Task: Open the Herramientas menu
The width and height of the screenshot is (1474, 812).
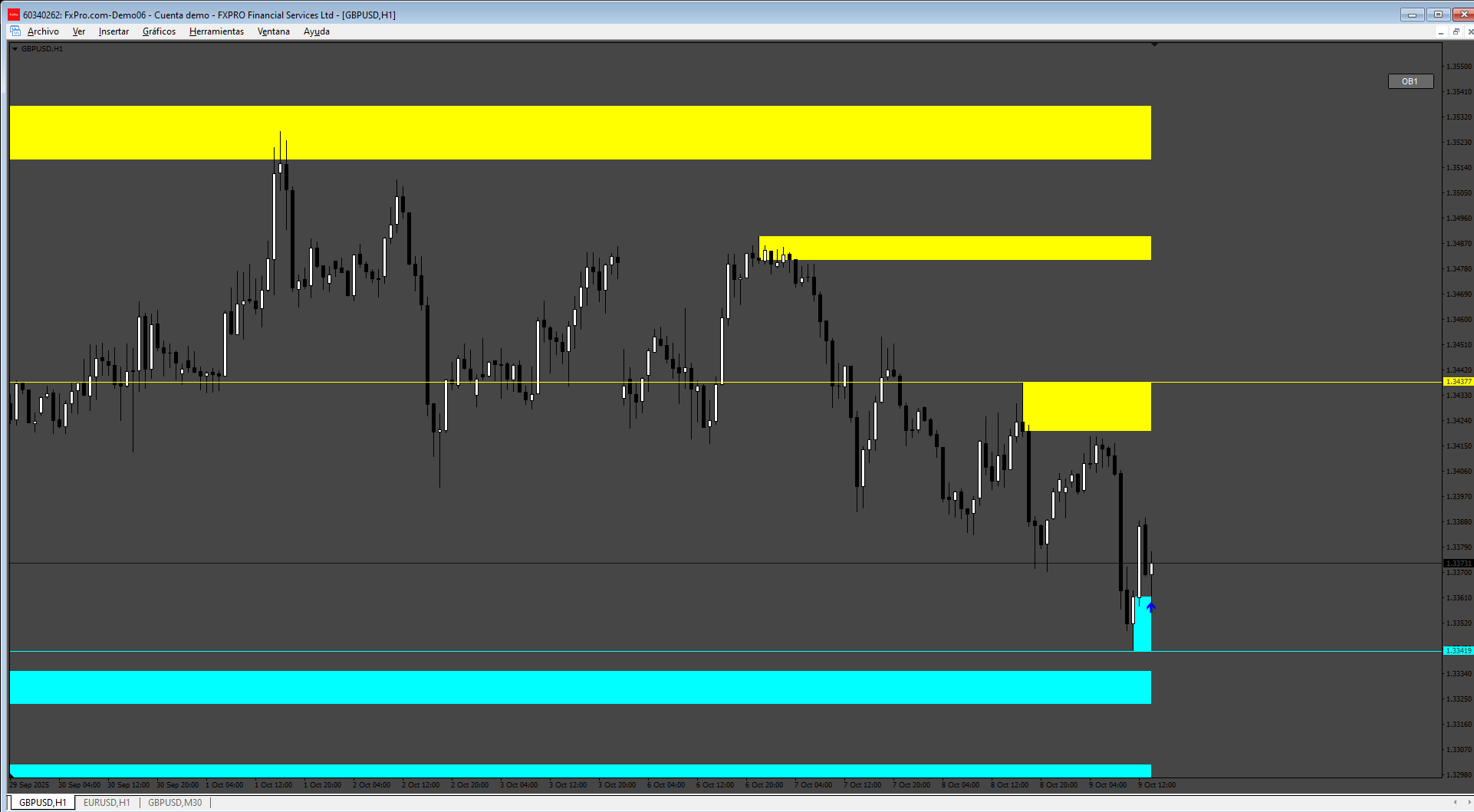Action: pos(216,31)
